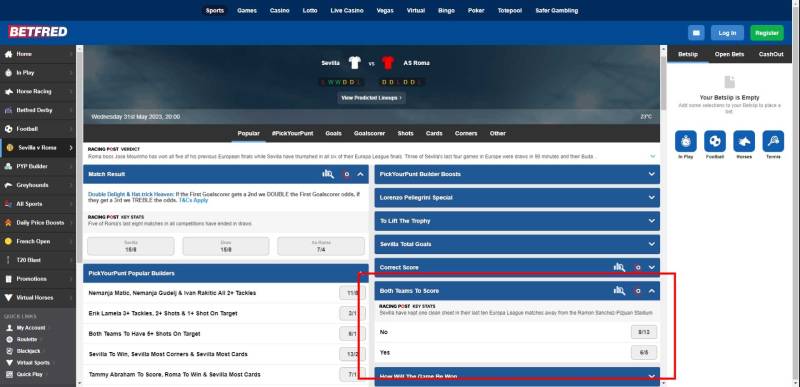Switch to the Goals market tab
The width and height of the screenshot is (800, 387).
(333, 133)
